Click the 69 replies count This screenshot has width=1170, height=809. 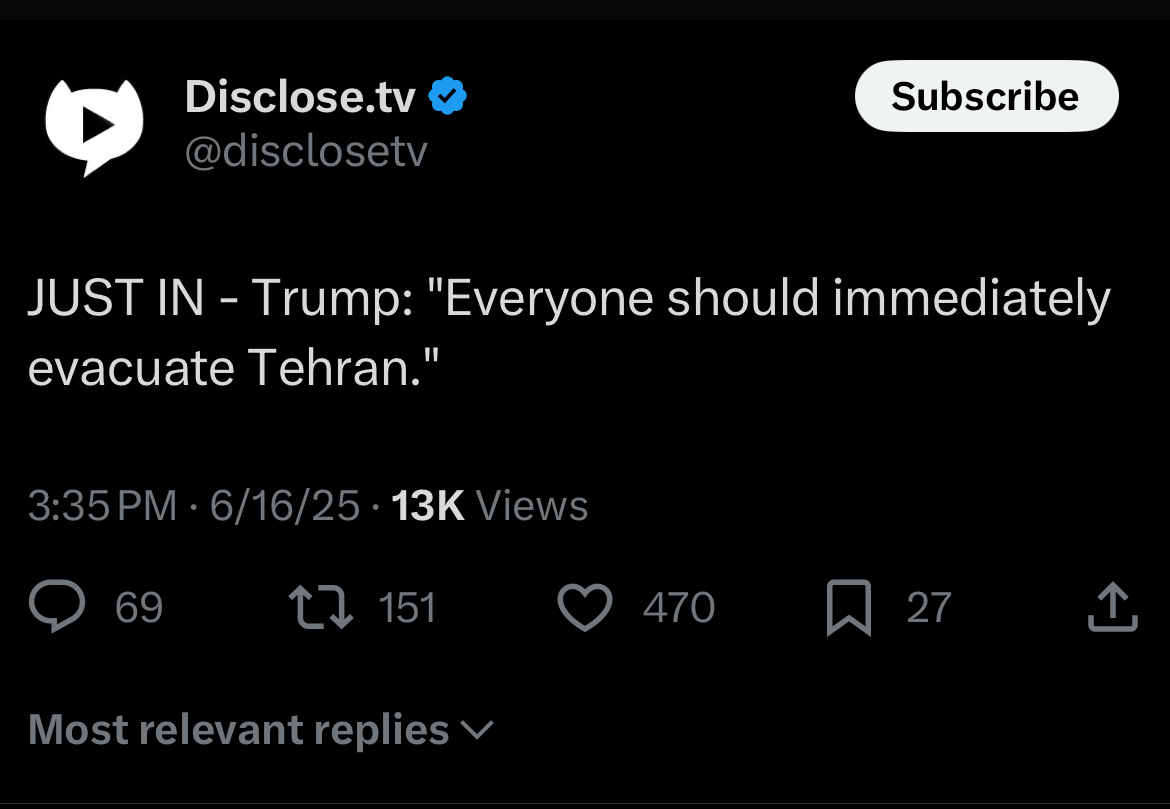pyautogui.click(x=139, y=608)
